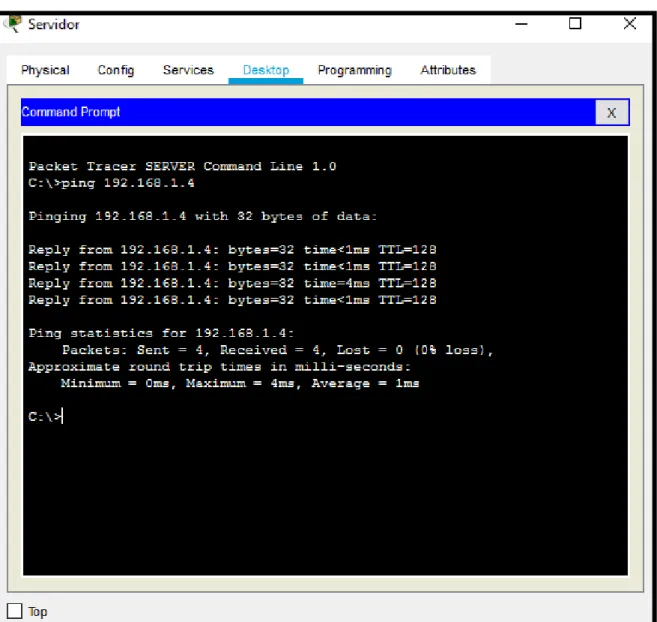The height and width of the screenshot is (622, 657).
Task: Click the Servidor window title text
Action: (x=54, y=24)
